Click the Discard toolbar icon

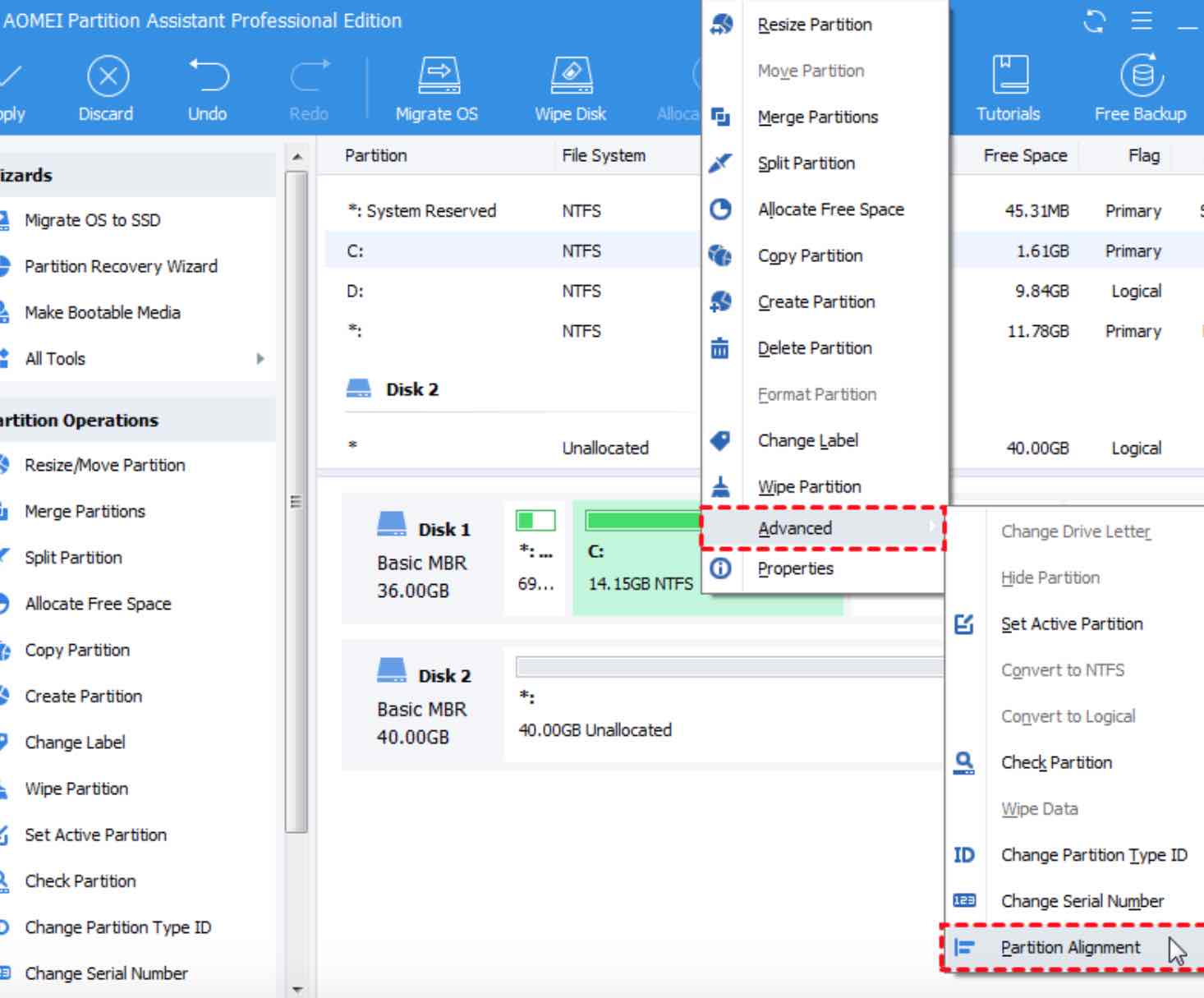[108, 76]
